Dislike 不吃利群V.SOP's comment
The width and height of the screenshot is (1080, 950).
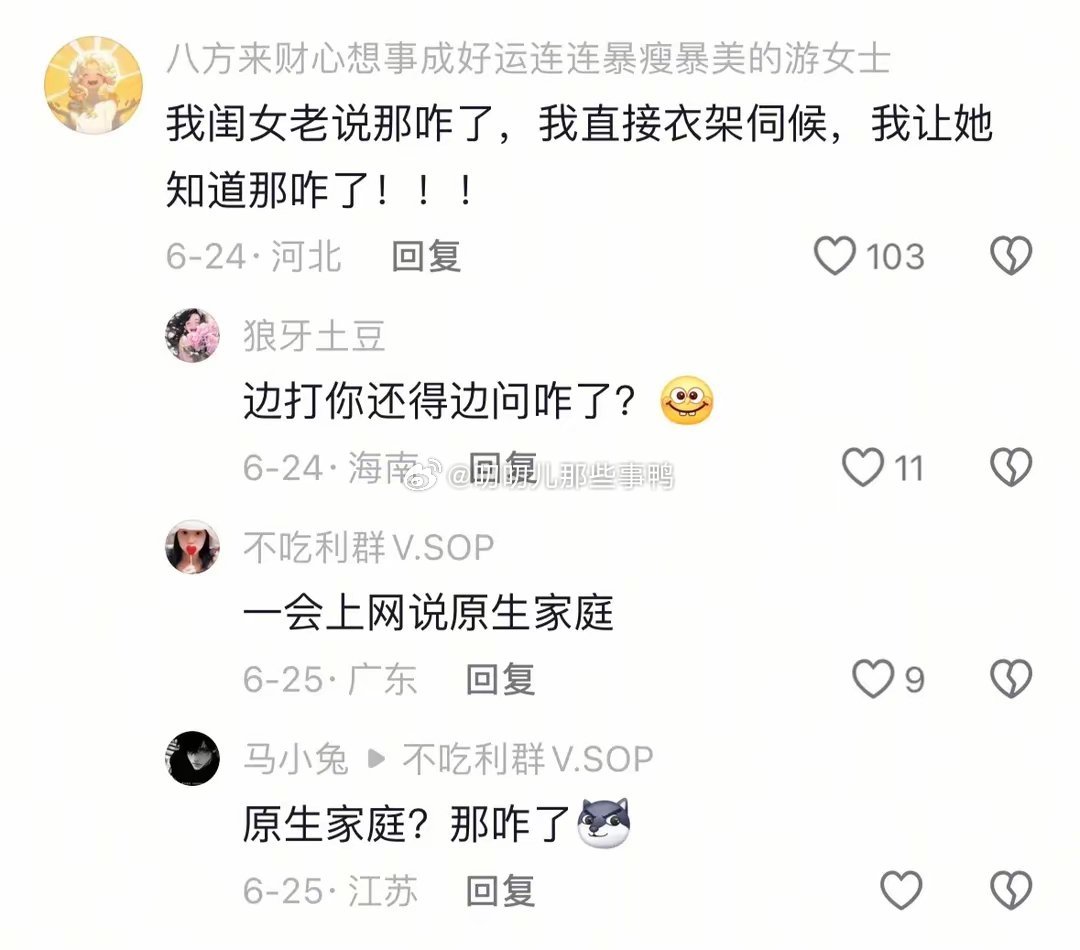tap(1010, 679)
